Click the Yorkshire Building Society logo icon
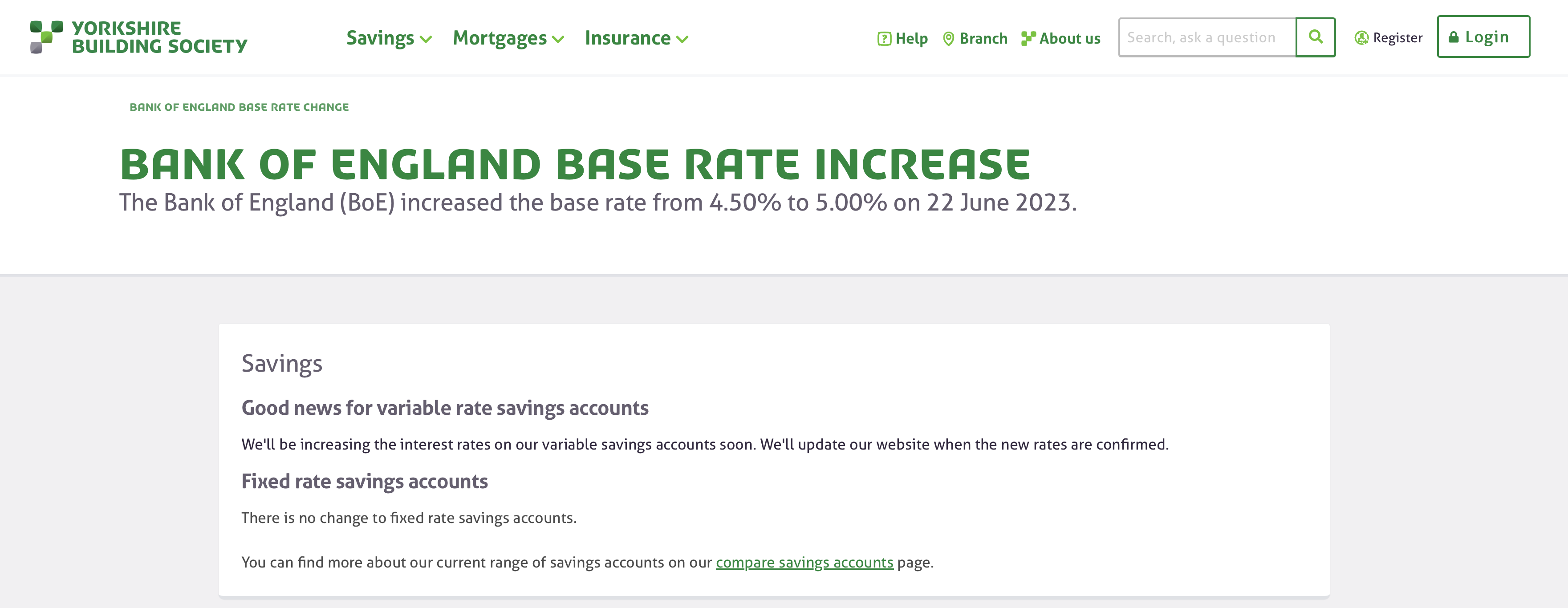 [x=46, y=37]
